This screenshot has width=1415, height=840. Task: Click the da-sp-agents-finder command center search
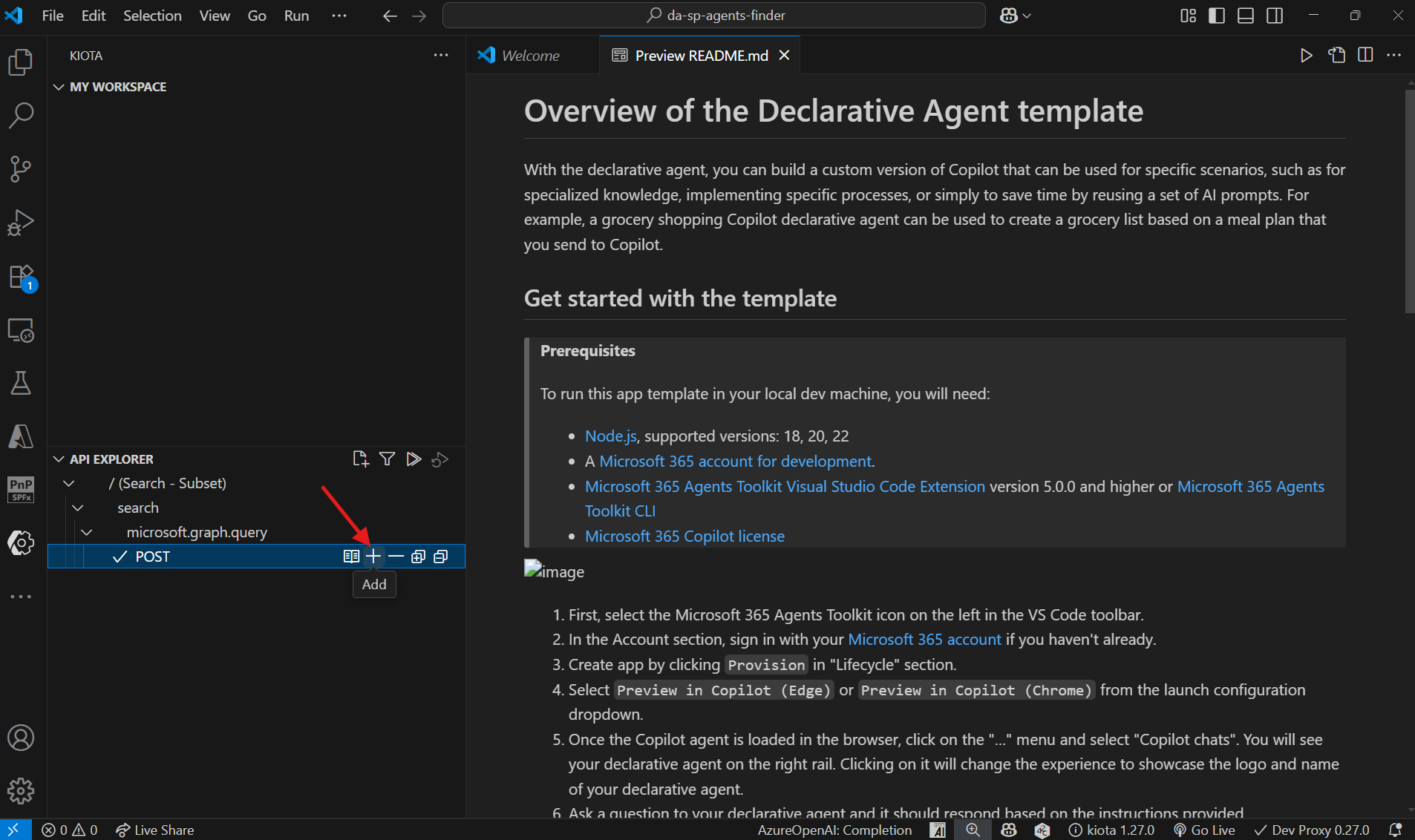714,16
